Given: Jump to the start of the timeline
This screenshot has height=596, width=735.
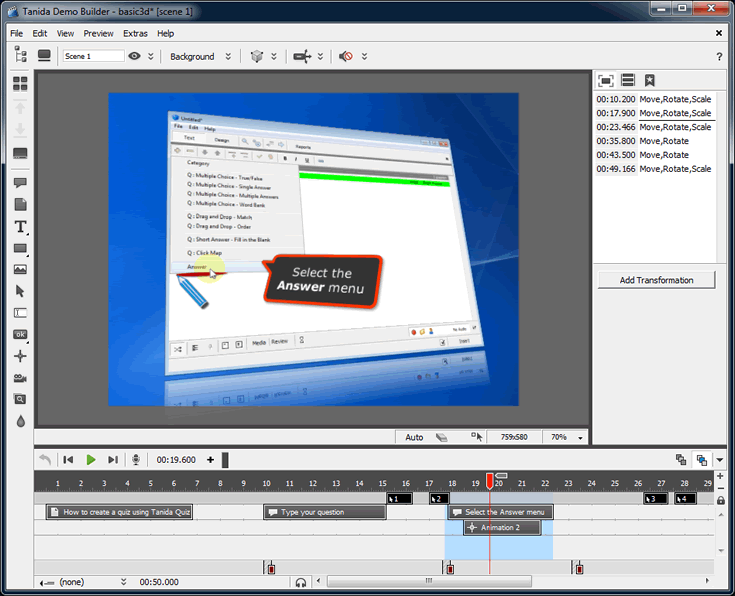Looking at the screenshot, I should (x=68, y=460).
